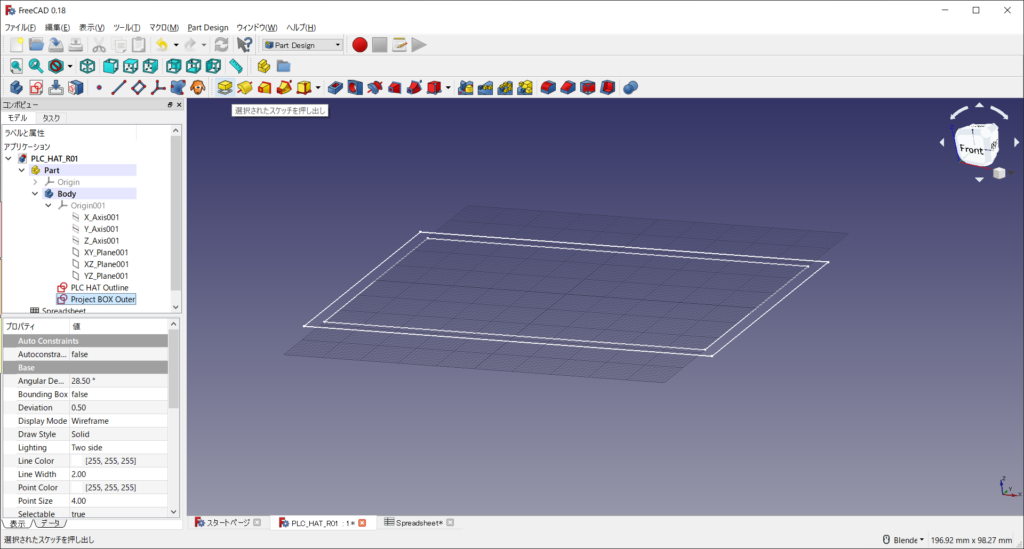Click the Refresh recompute icon

click(x=221, y=44)
